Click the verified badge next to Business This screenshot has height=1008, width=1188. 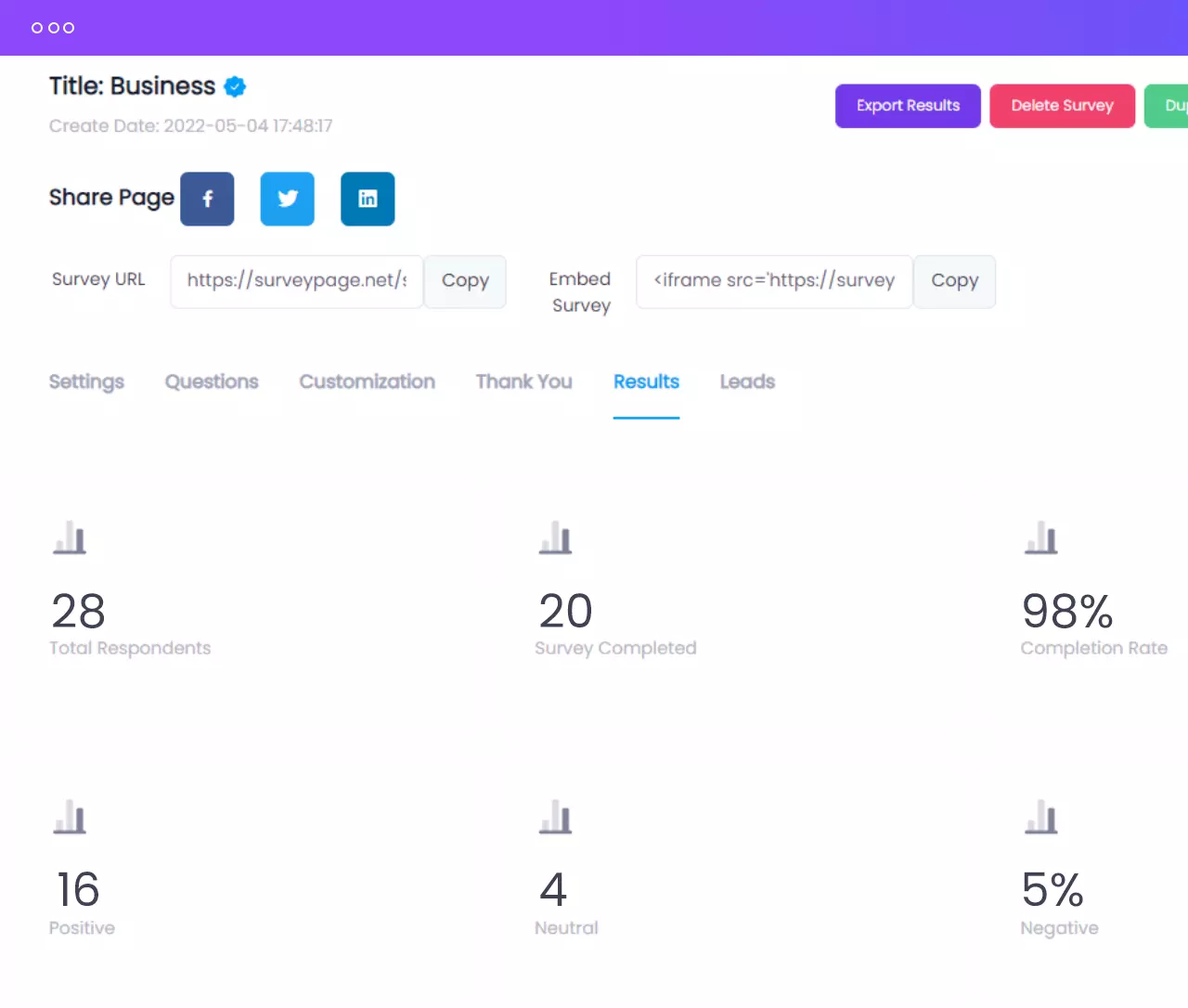[x=236, y=86]
